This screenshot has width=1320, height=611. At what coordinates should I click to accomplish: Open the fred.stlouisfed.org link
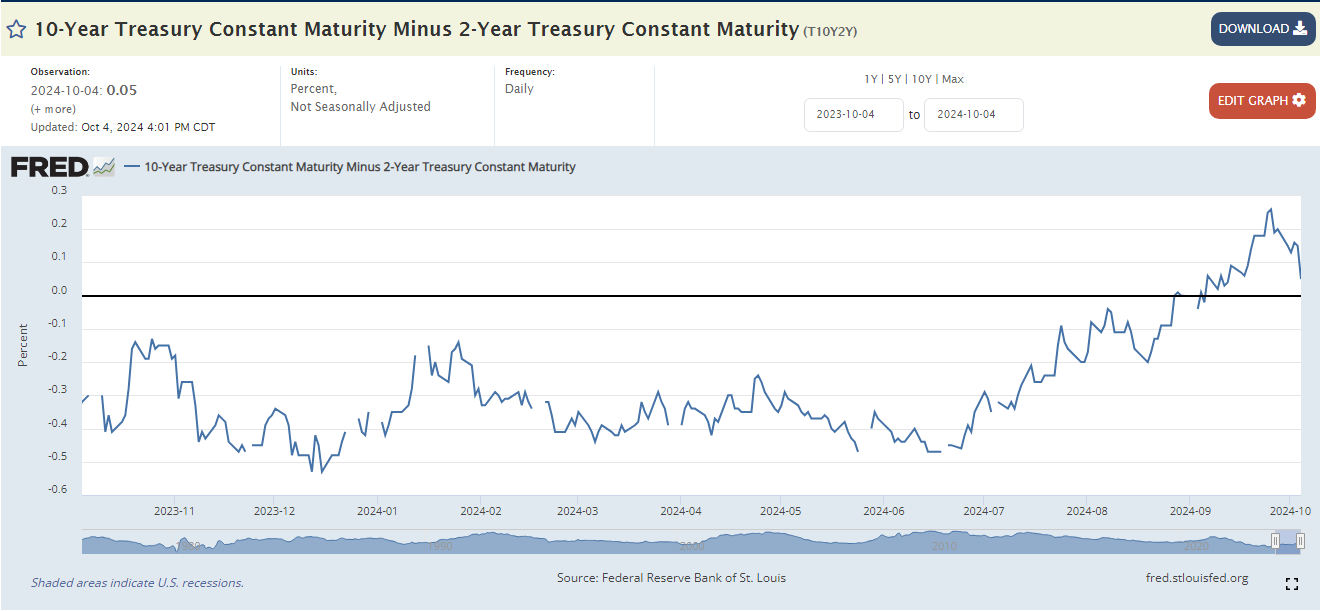[1197, 578]
